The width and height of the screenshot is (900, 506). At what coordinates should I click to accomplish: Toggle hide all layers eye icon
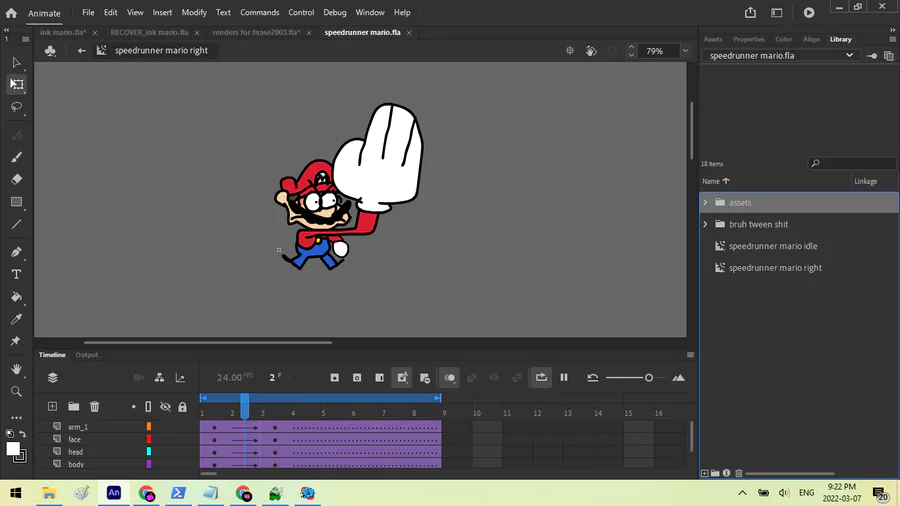coord(165,407)
